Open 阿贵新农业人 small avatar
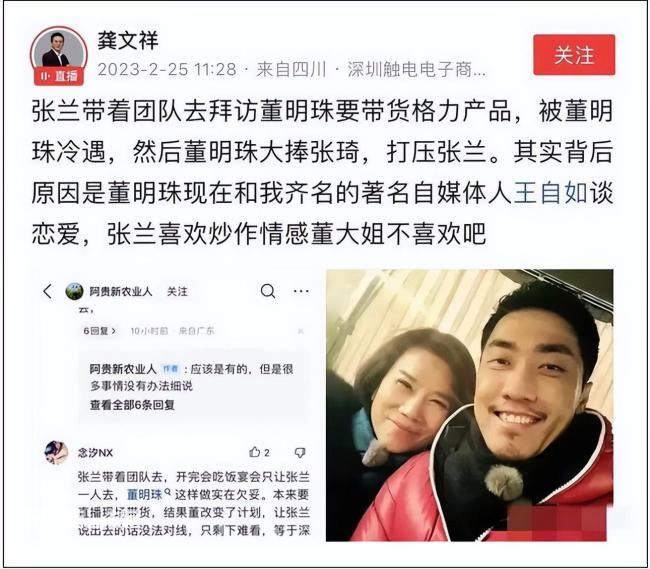650x569 pixels. 74,291
